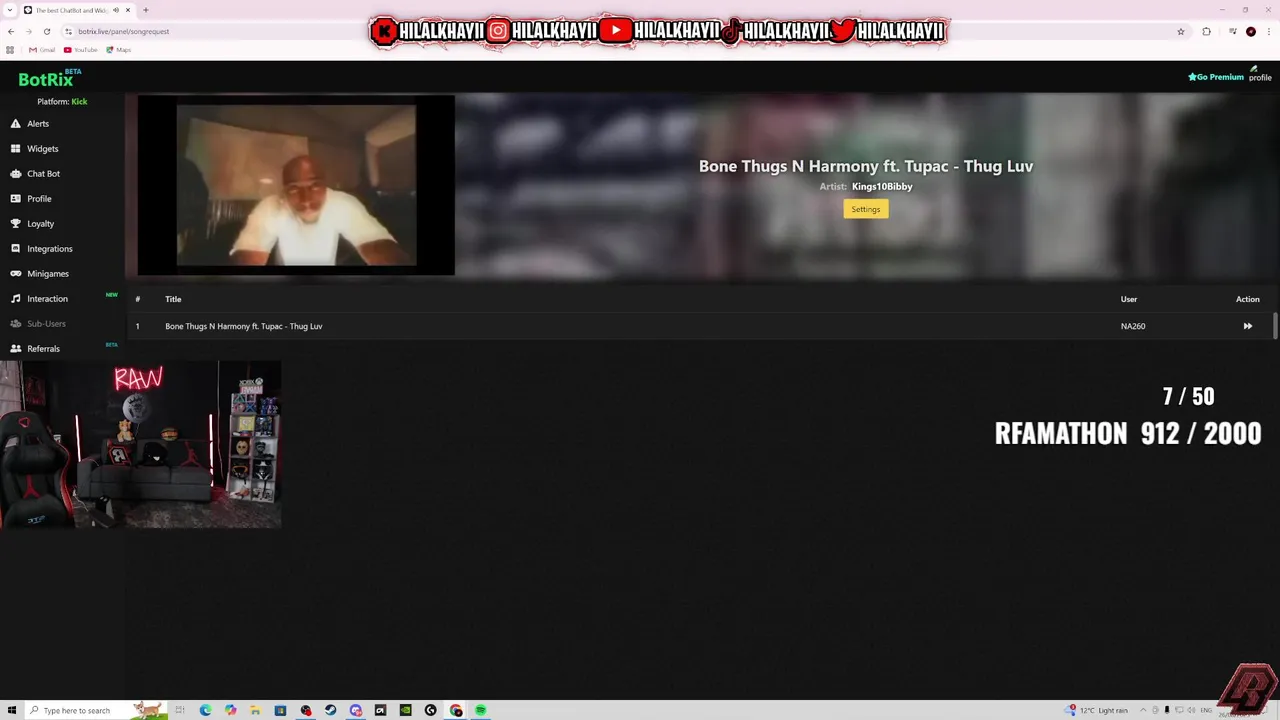Open the NVIDIA app in taskbar

405,710
